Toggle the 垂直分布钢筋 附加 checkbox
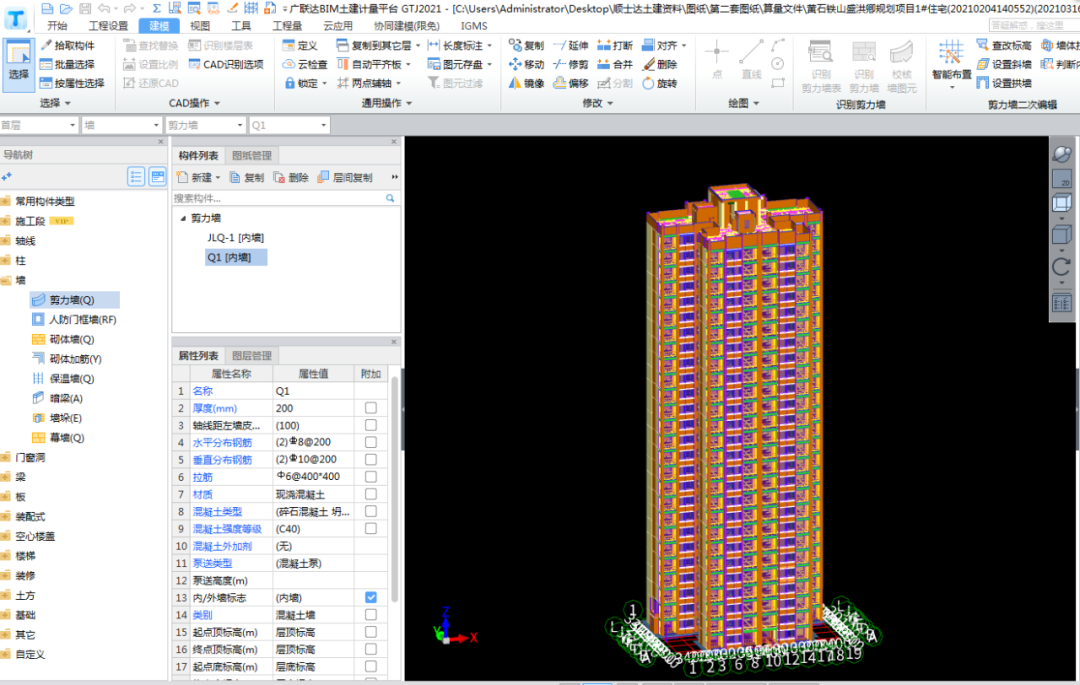Image resolution: width=1080 pixels, height=685 pixels. pyautogui.click(x=371, y=460)
